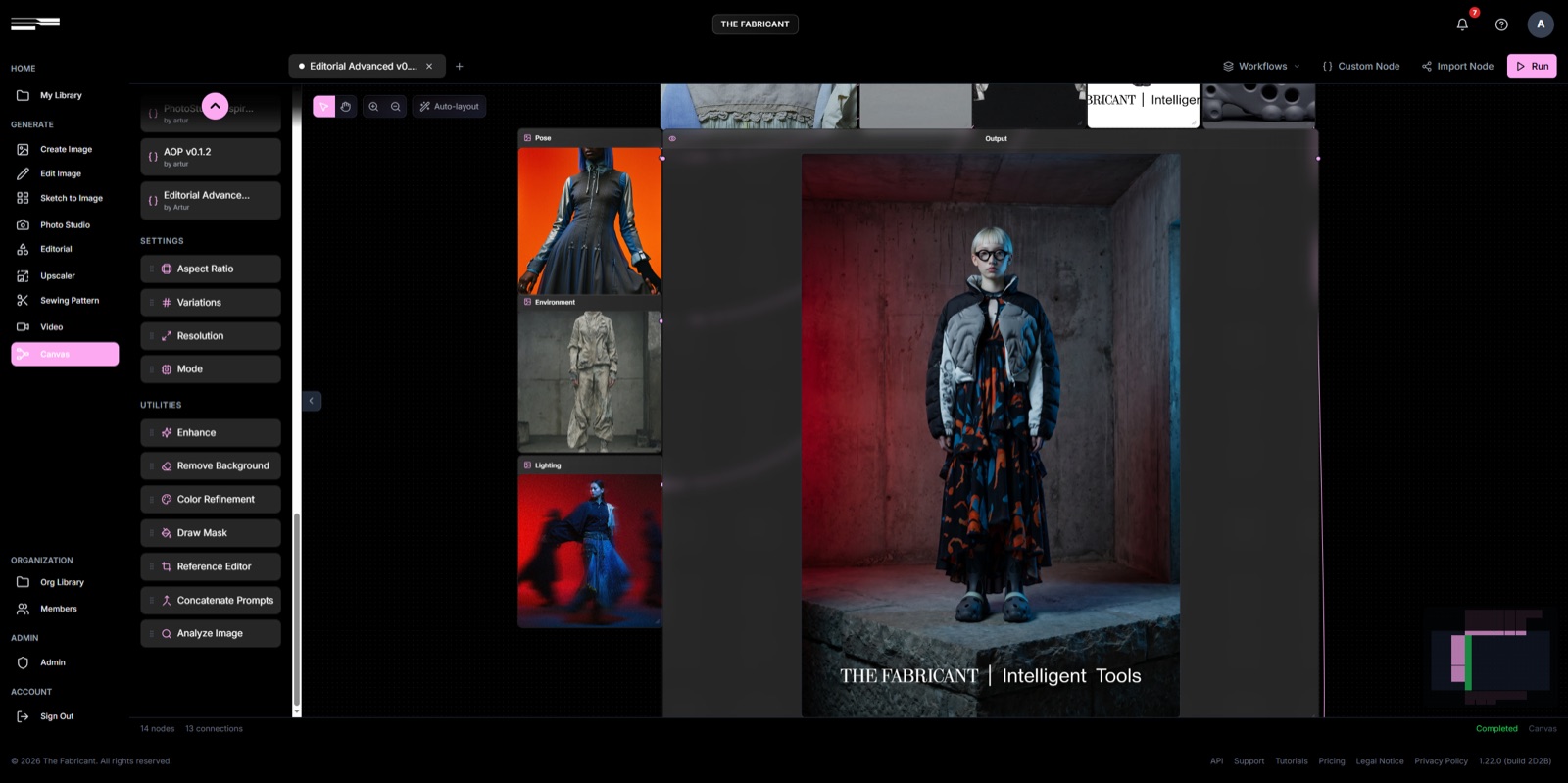Select the Output node generated image
This screenshot has width=1568, height=783.
(x=991, y=435)
